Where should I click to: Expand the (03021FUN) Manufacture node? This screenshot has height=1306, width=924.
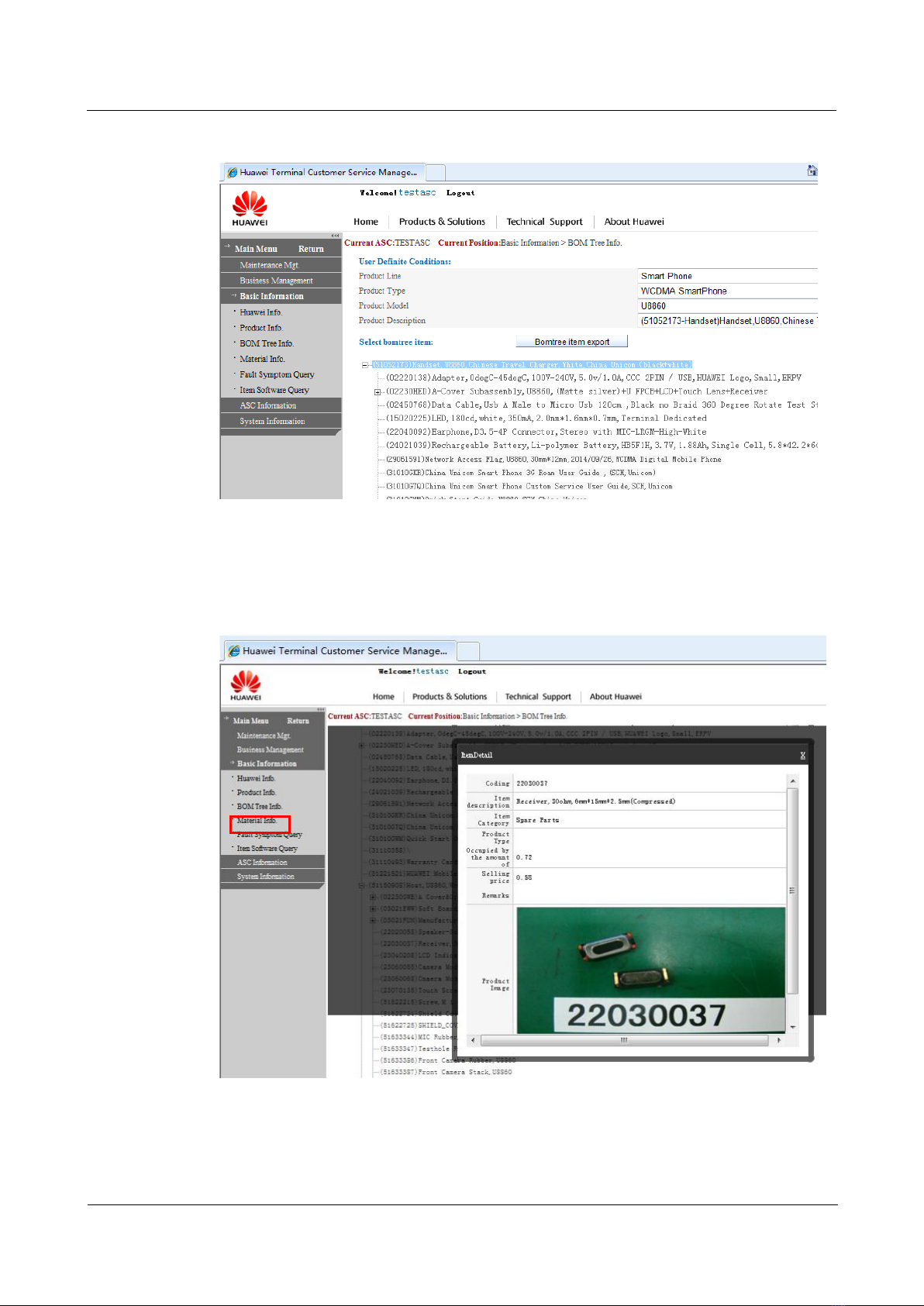pos(373,921)
